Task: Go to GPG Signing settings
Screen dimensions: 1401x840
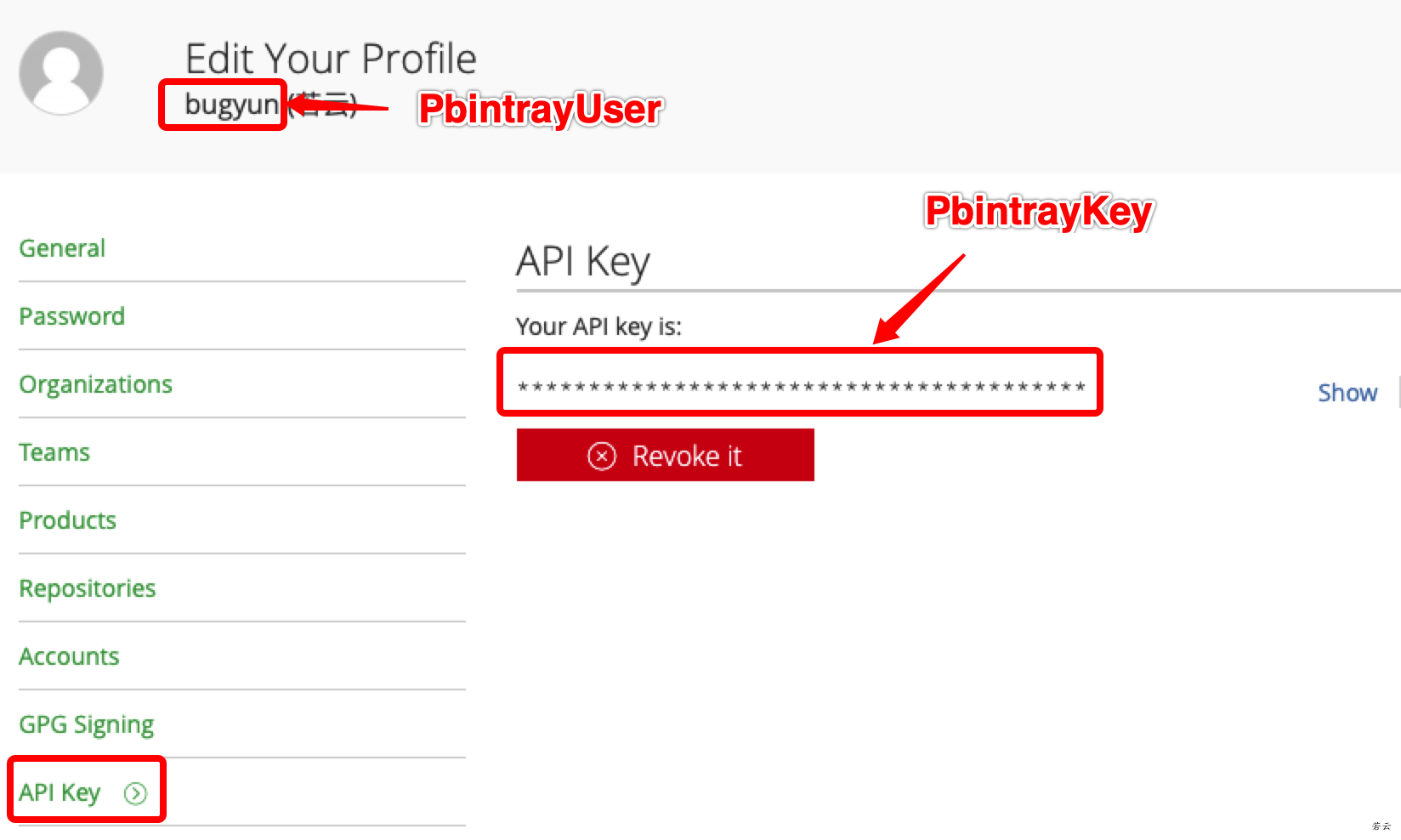Action: coord(87,725)
